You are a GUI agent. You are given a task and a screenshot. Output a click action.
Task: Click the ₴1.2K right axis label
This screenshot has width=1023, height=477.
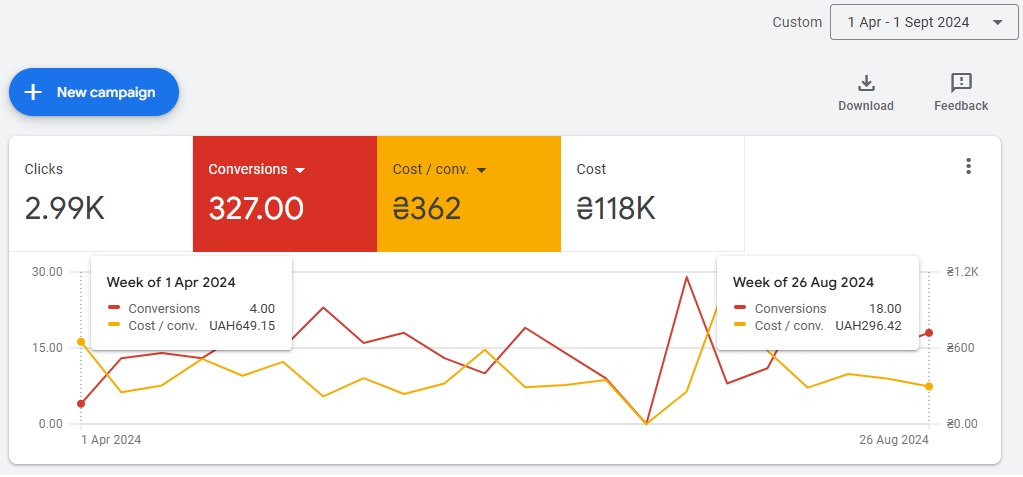(x=962, y=272)
